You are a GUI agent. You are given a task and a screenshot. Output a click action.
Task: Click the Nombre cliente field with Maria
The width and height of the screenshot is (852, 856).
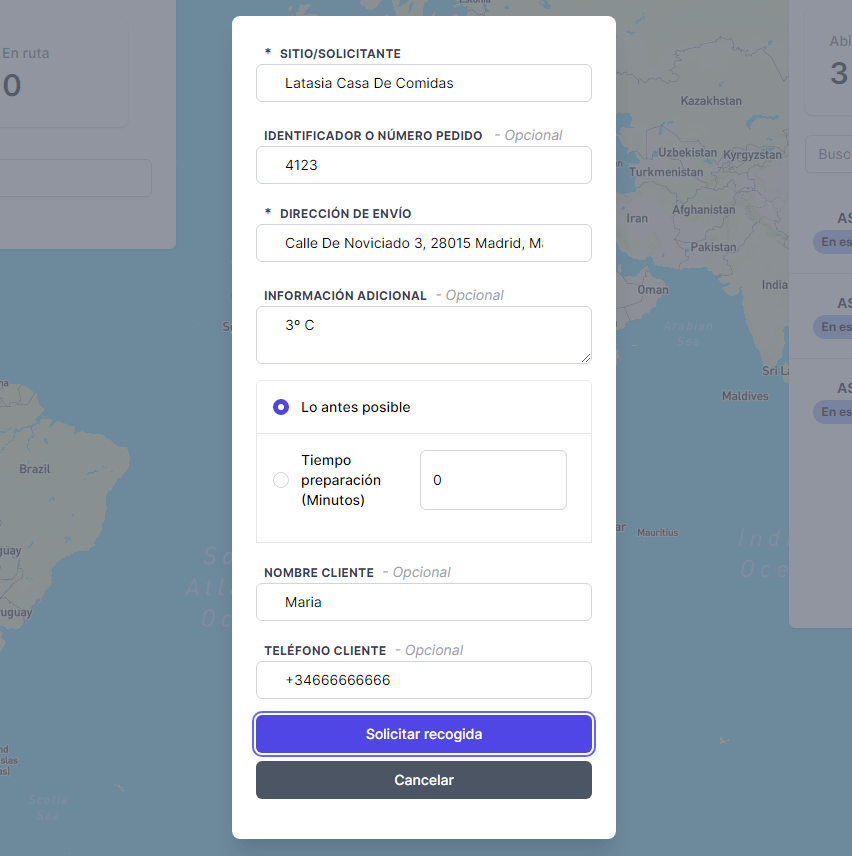(424, 602)
